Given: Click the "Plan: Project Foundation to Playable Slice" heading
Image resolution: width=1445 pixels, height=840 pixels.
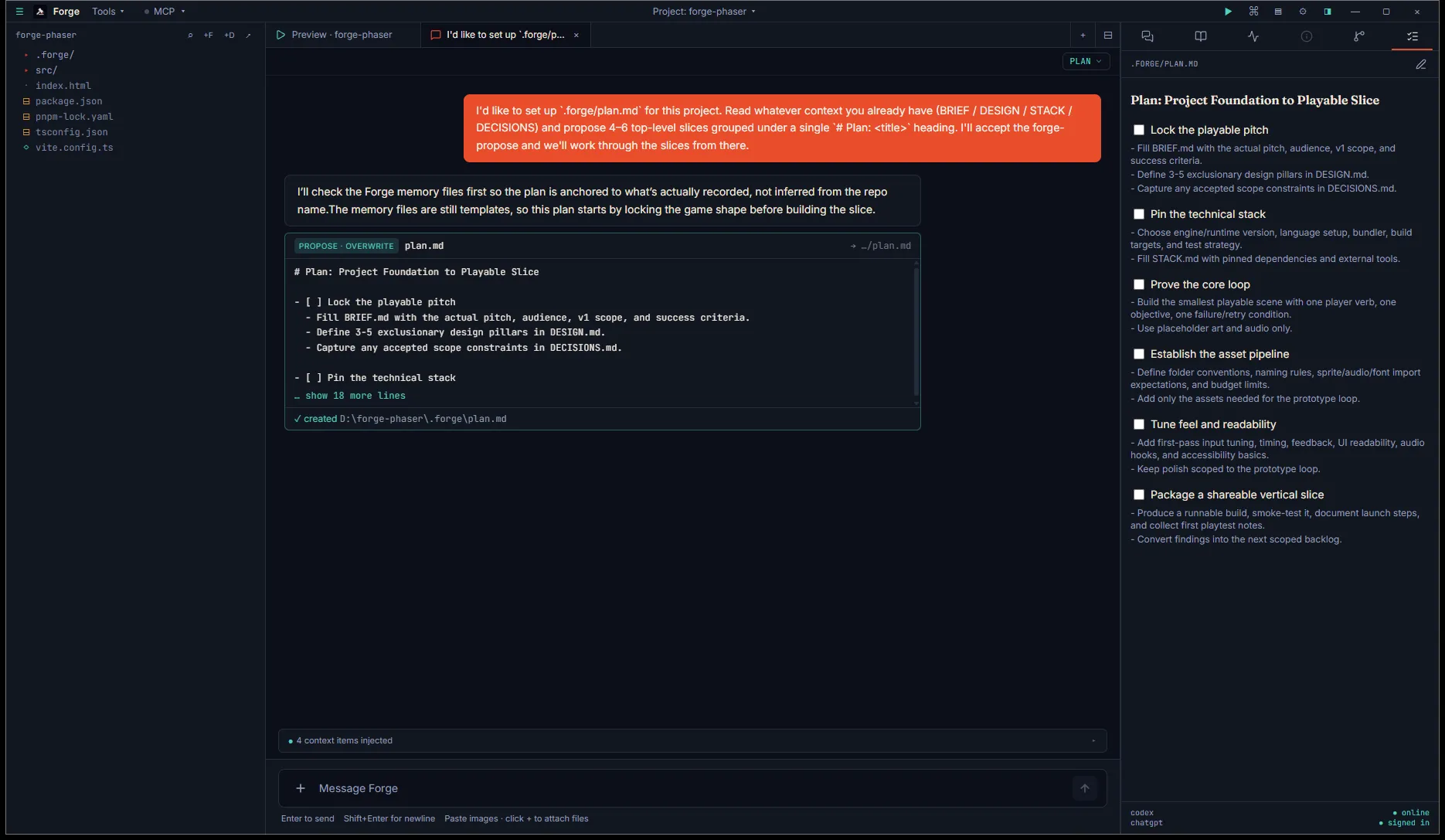Looking at the screenshot, I should [x=1255, y=100].
